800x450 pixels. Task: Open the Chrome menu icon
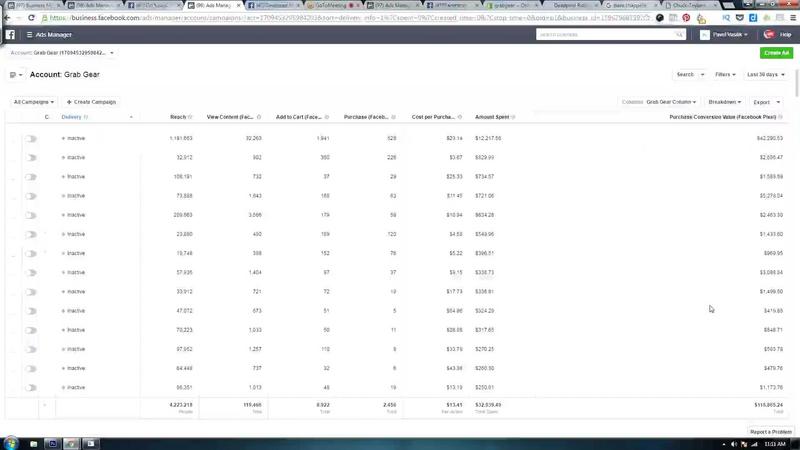pos(793,18)
